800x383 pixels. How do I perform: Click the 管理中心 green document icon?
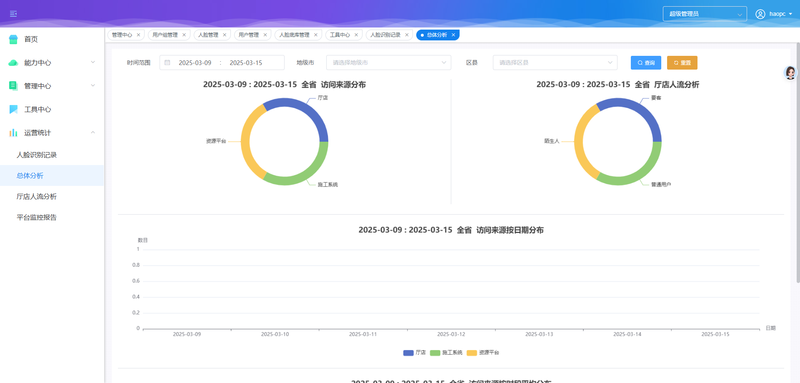(13, 86)
